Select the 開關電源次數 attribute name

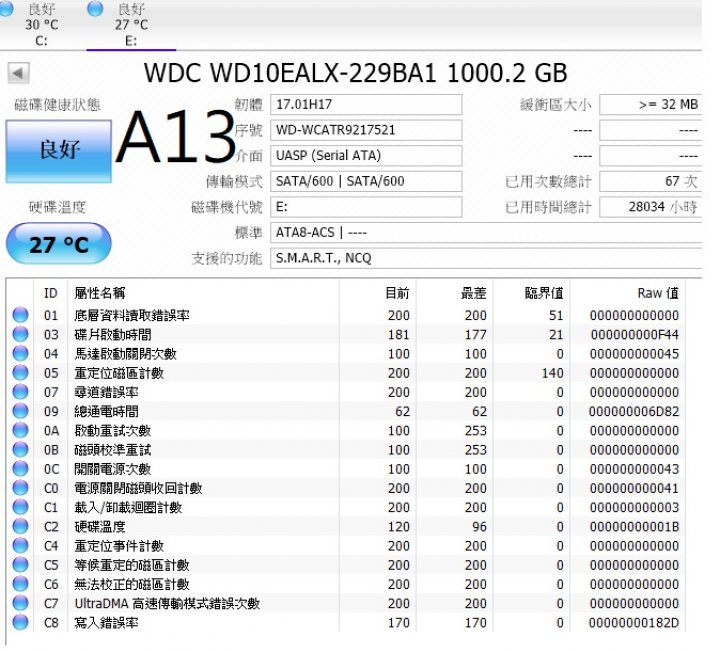pos(112,469)
